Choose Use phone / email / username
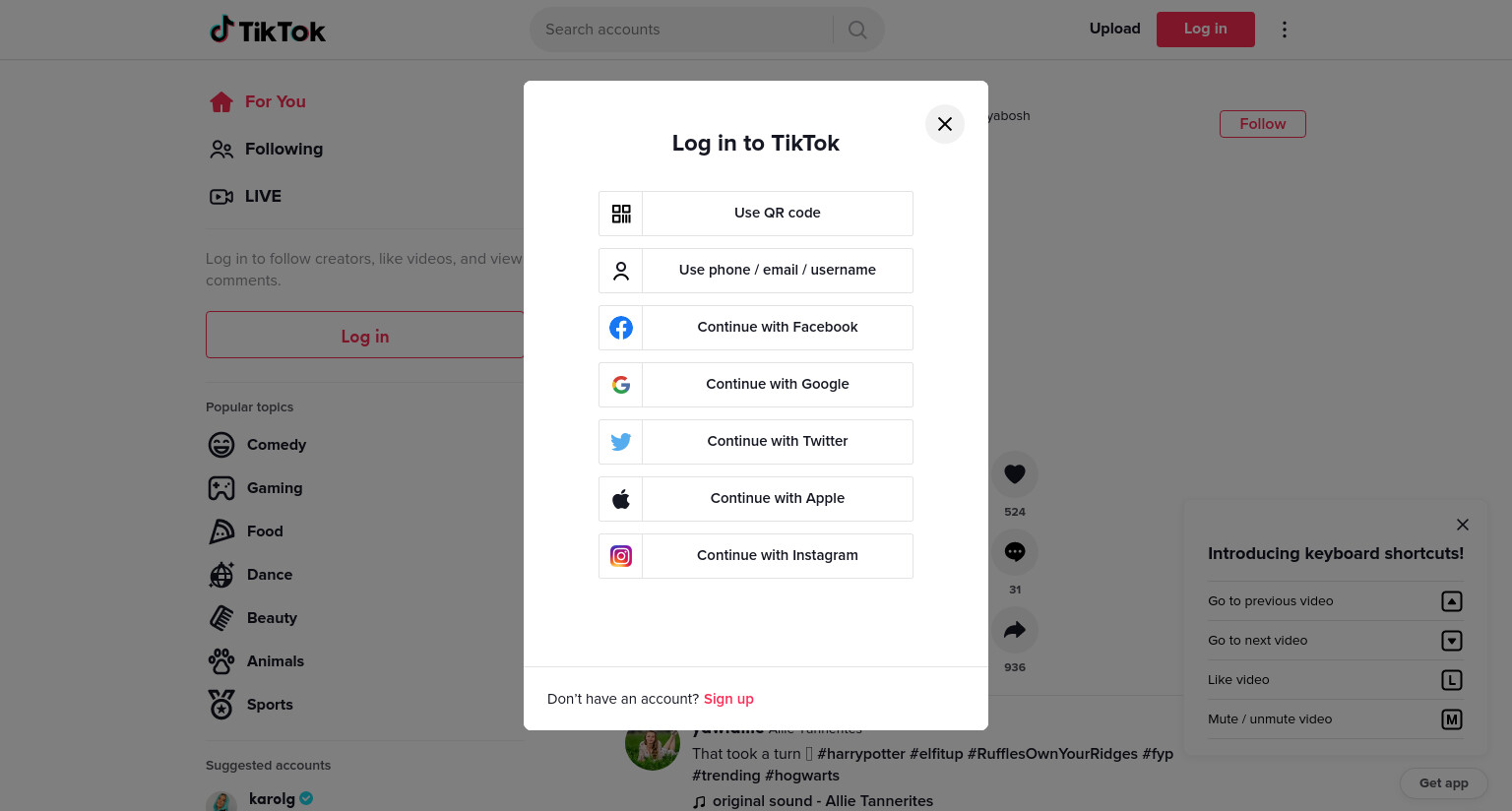Image resolution: width=1512 pixels, height=811 pixels. pos(756,271)
